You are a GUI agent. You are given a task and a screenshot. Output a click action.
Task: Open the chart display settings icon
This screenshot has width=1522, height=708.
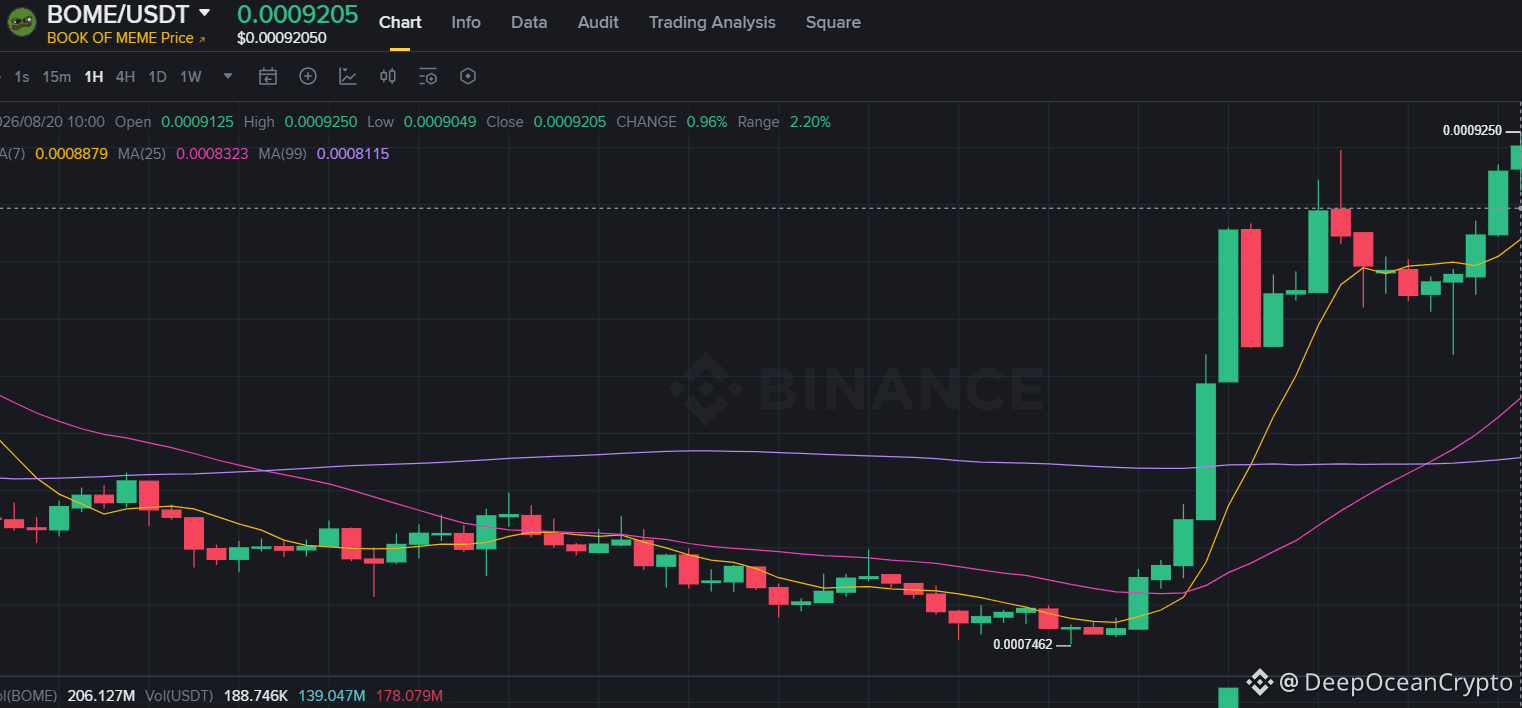tap(428, 76)
